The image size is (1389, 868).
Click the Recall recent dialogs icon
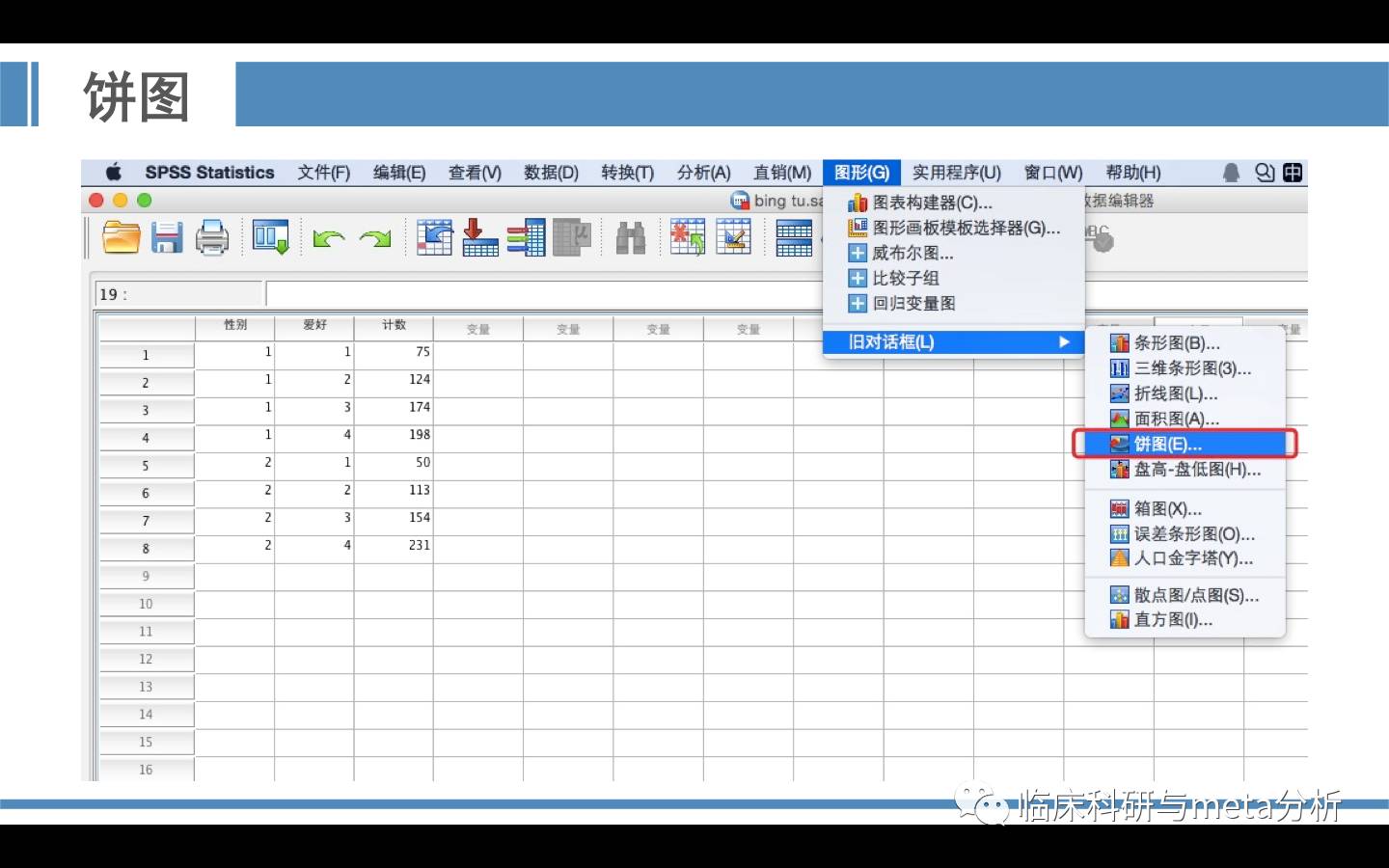click(x=270, y=237)
